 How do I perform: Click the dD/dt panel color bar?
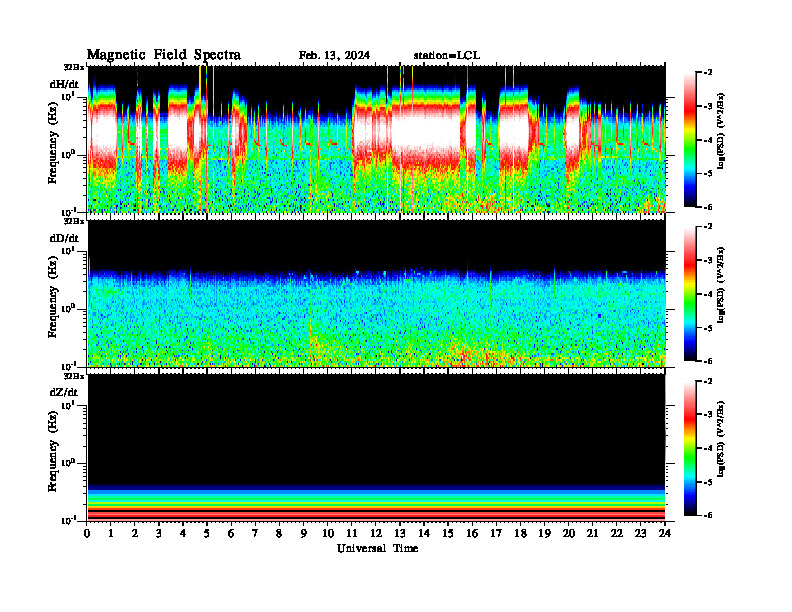(690, 294)
